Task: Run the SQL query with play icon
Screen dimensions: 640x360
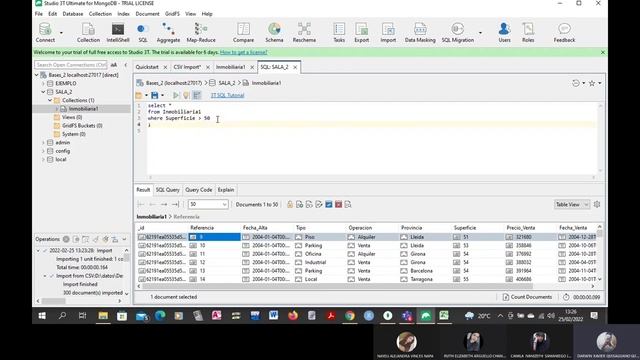Action: tap(176, 95)
